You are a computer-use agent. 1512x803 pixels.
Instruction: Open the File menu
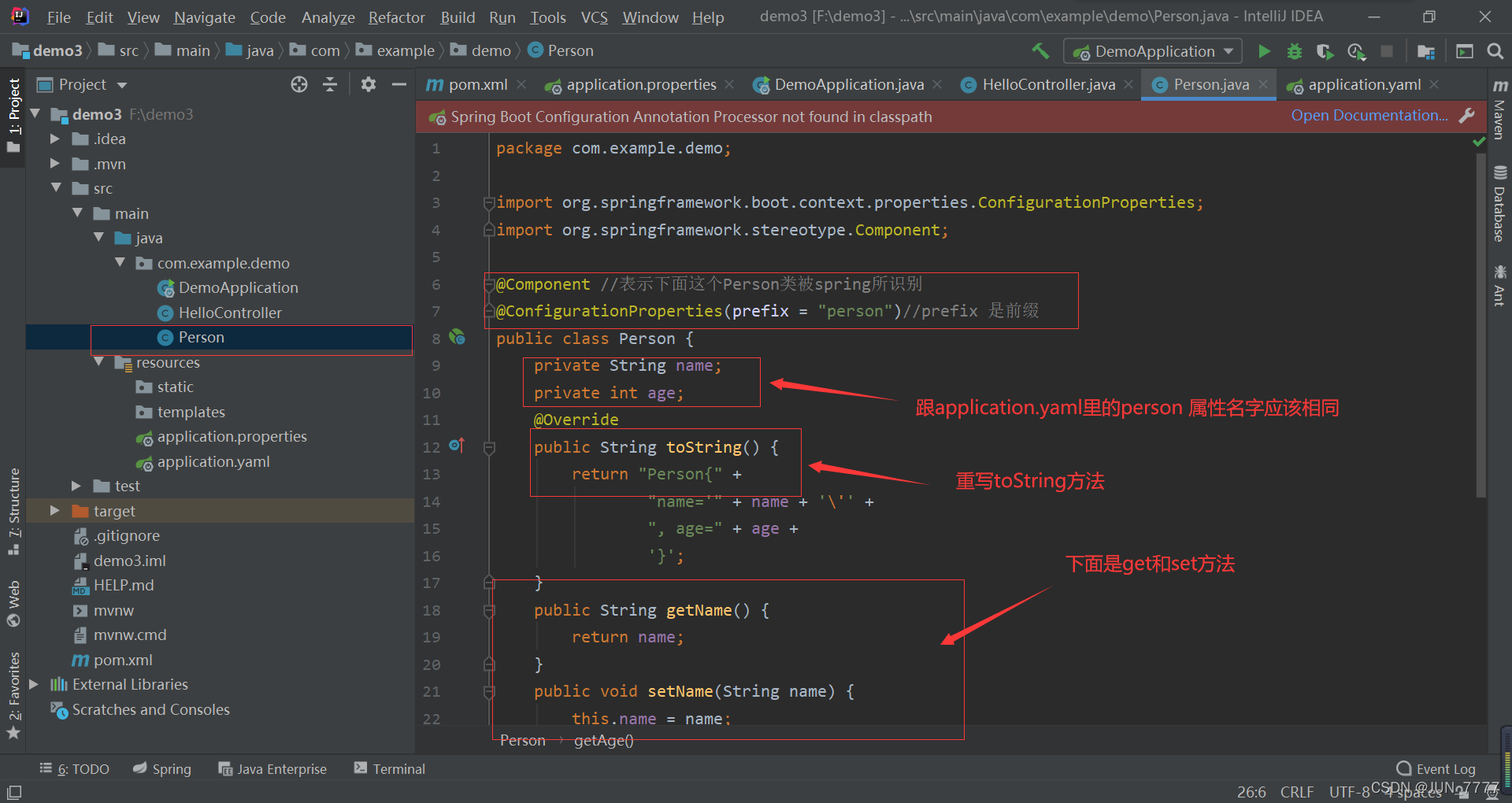(x=59, y=17)
